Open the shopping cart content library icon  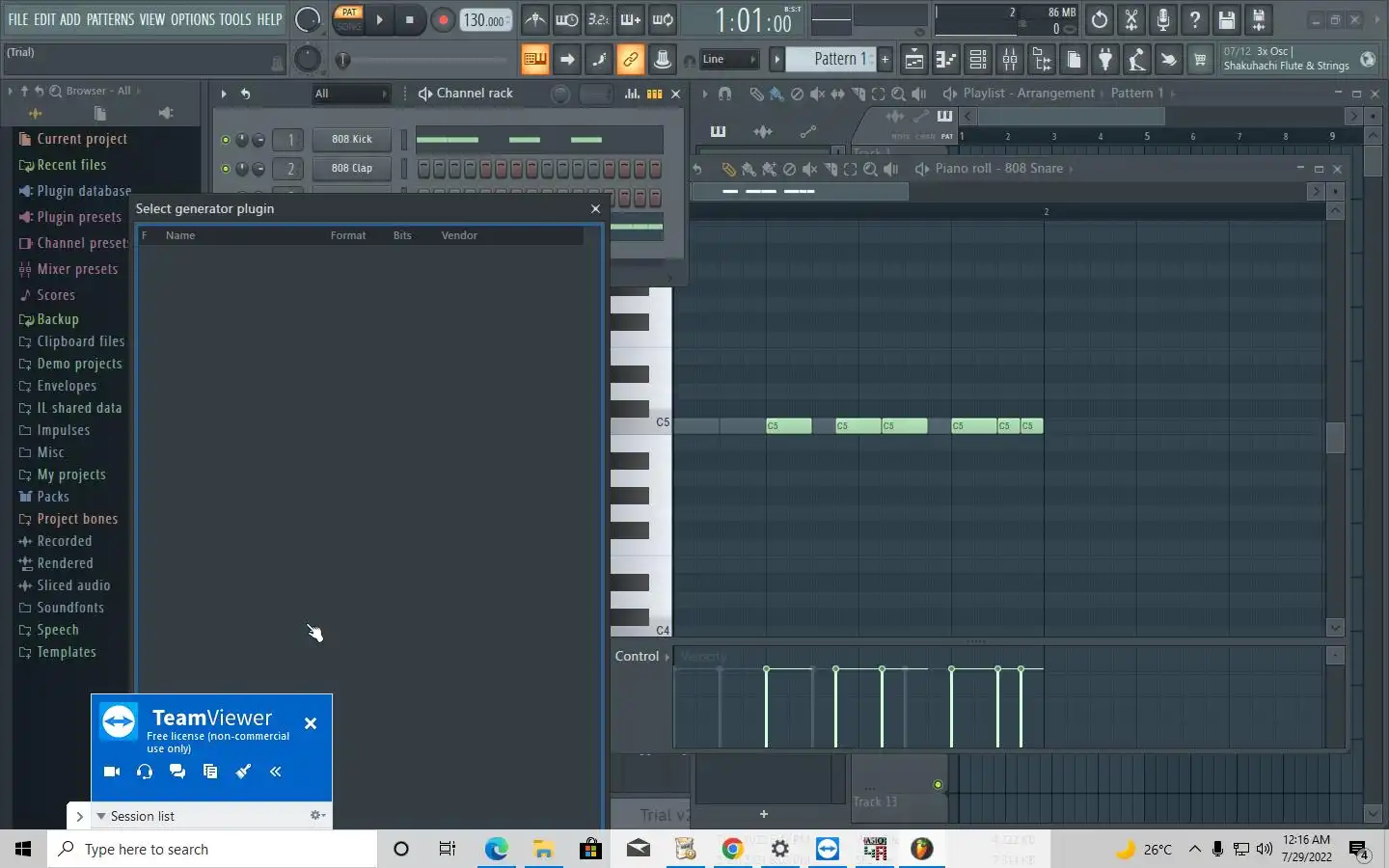click(x=1200, y=59)
